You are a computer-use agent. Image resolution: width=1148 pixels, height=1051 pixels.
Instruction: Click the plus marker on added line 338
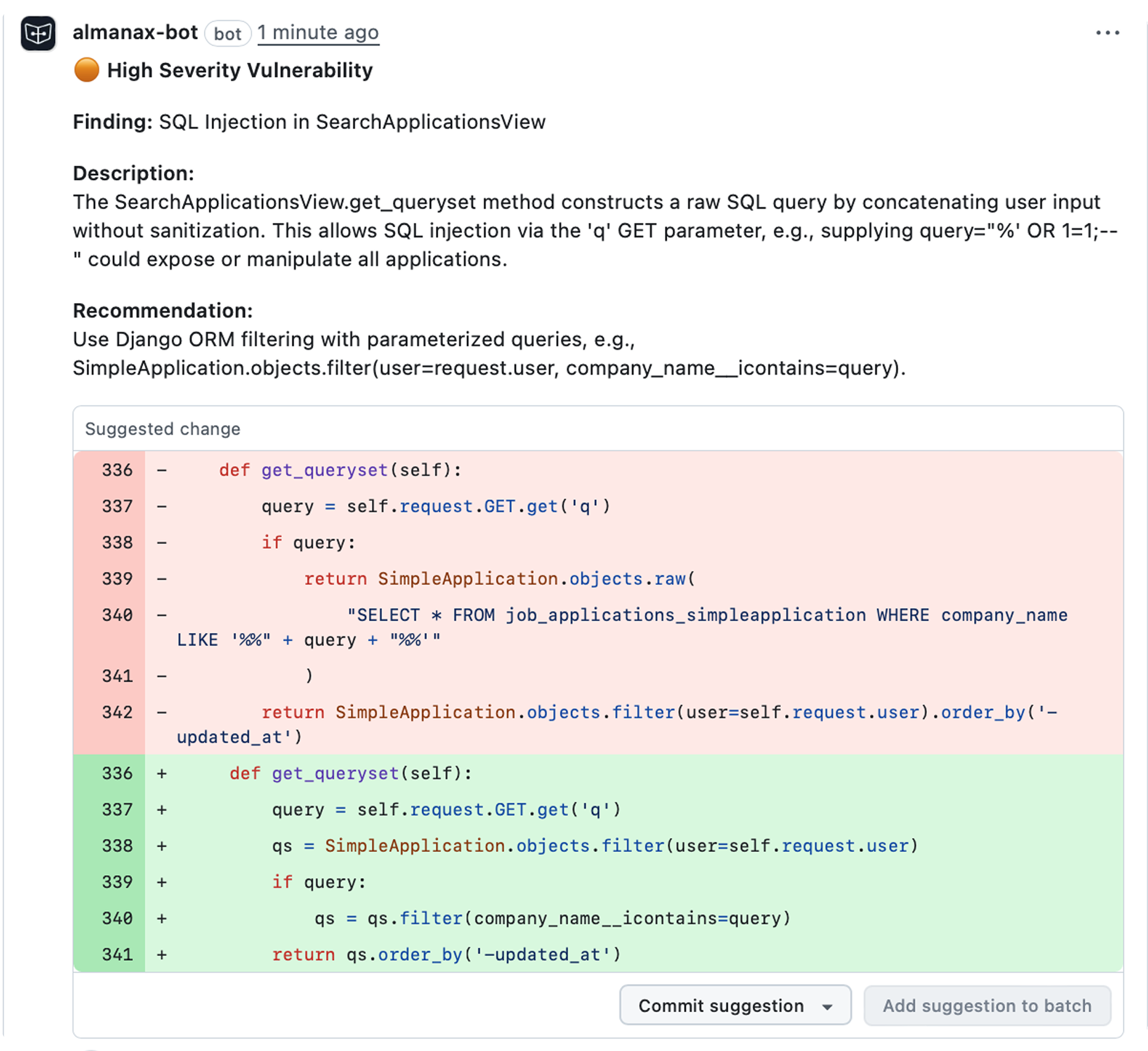click(161, 846)
